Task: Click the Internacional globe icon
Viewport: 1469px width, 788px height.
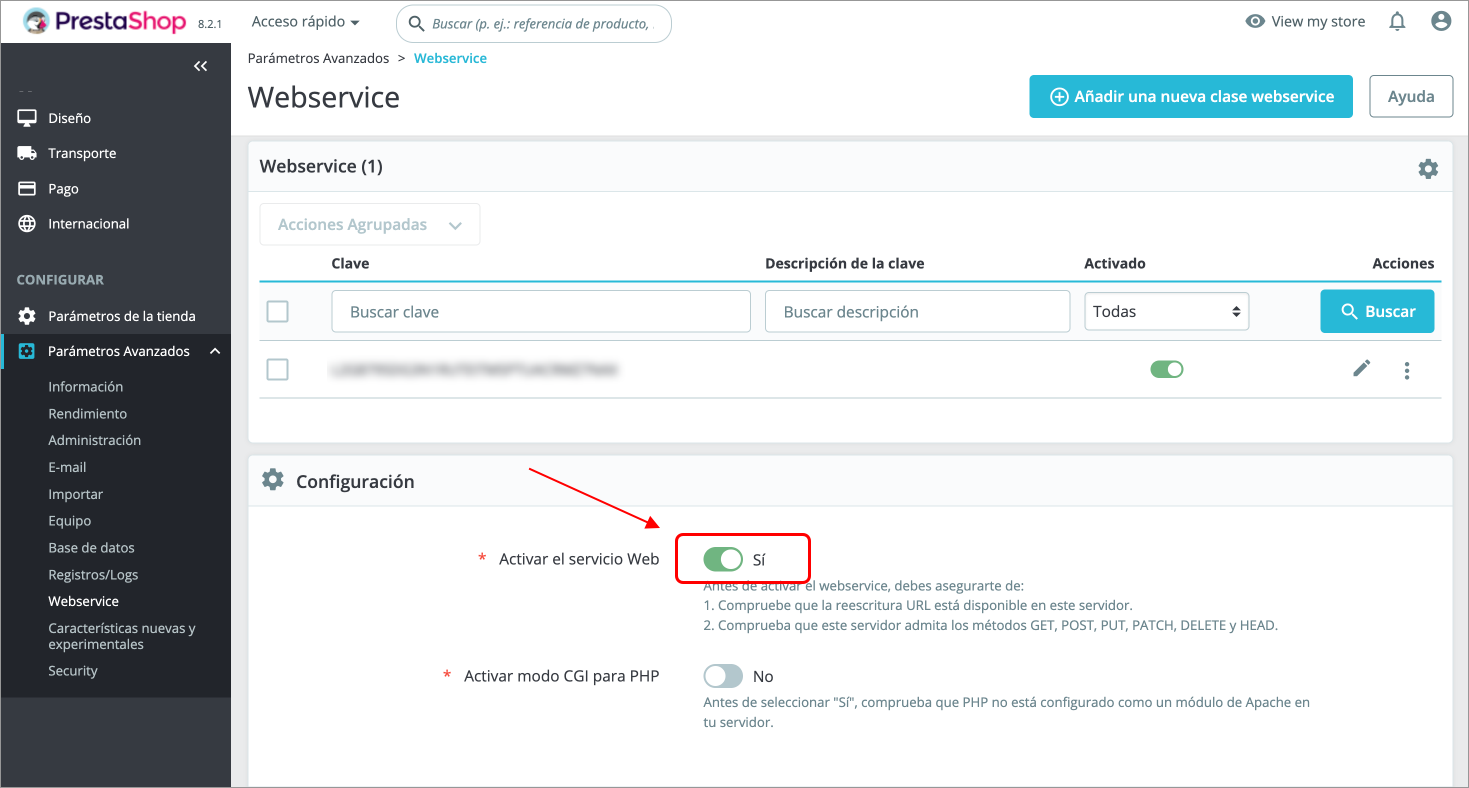Action: point(28,223)
